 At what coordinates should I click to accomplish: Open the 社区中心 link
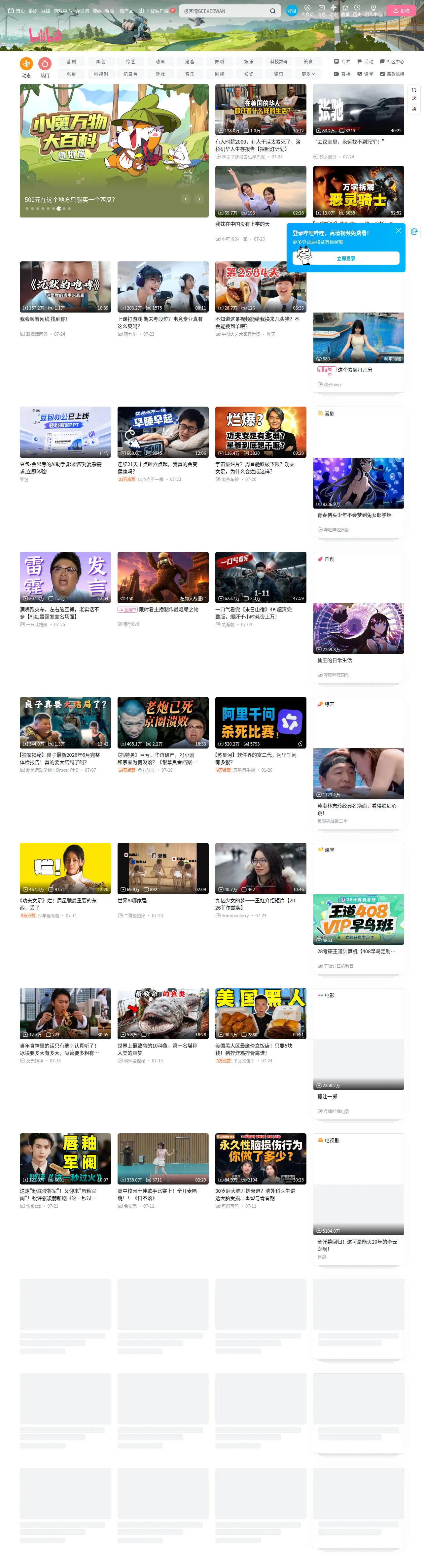392,61
